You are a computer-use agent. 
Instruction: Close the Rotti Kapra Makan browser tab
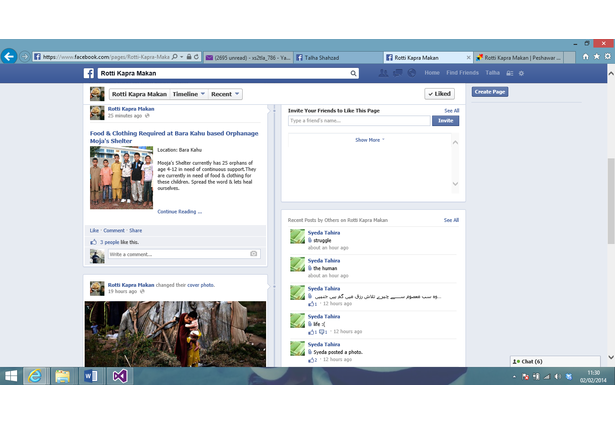[468, 58]
